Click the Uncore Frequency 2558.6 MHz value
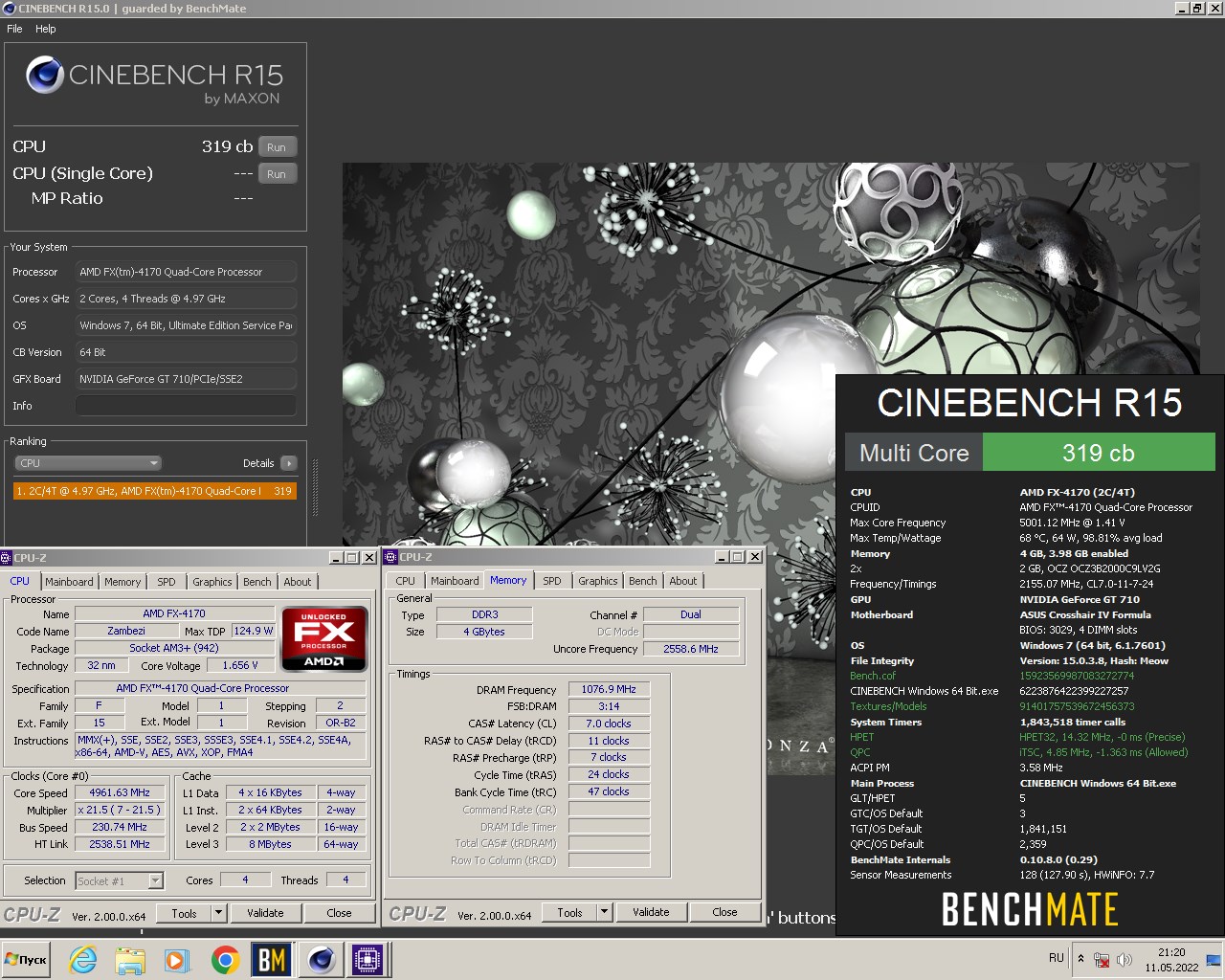 click(691, 649)
